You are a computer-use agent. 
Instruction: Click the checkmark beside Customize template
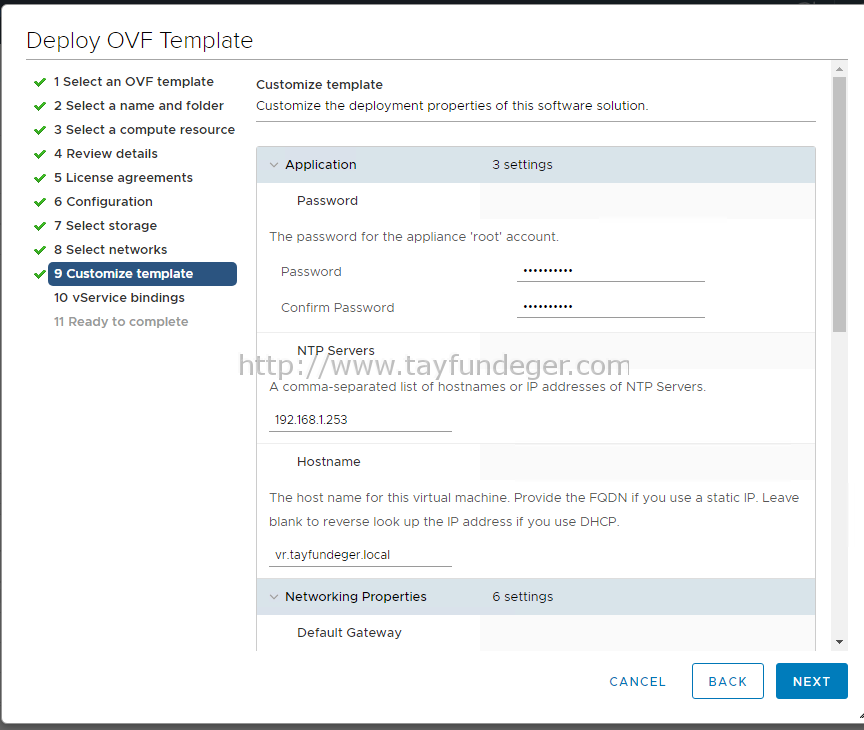pyautogui.click(x=40, y=274)
